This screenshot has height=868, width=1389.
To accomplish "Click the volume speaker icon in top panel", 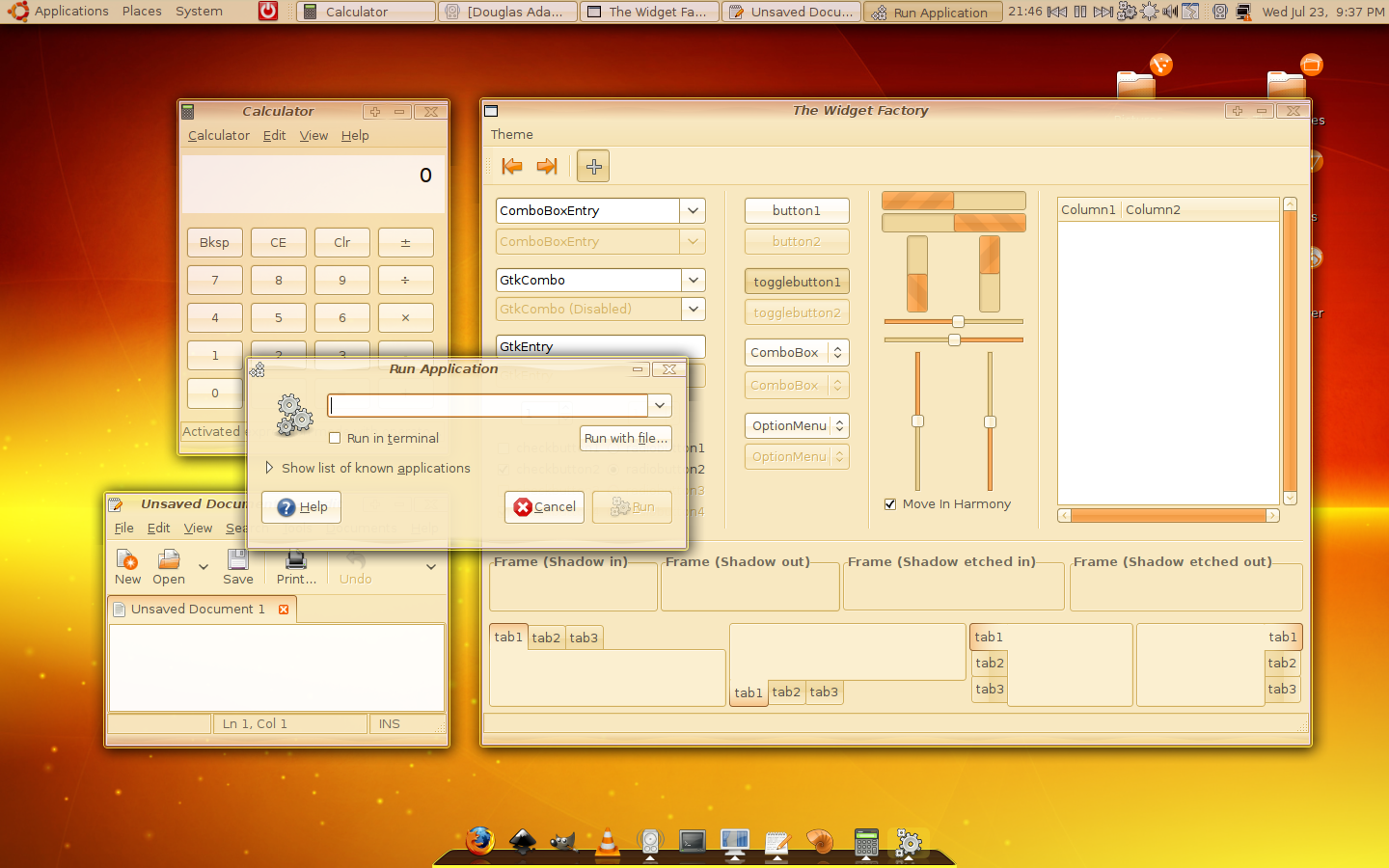I will coord(1170,12).
